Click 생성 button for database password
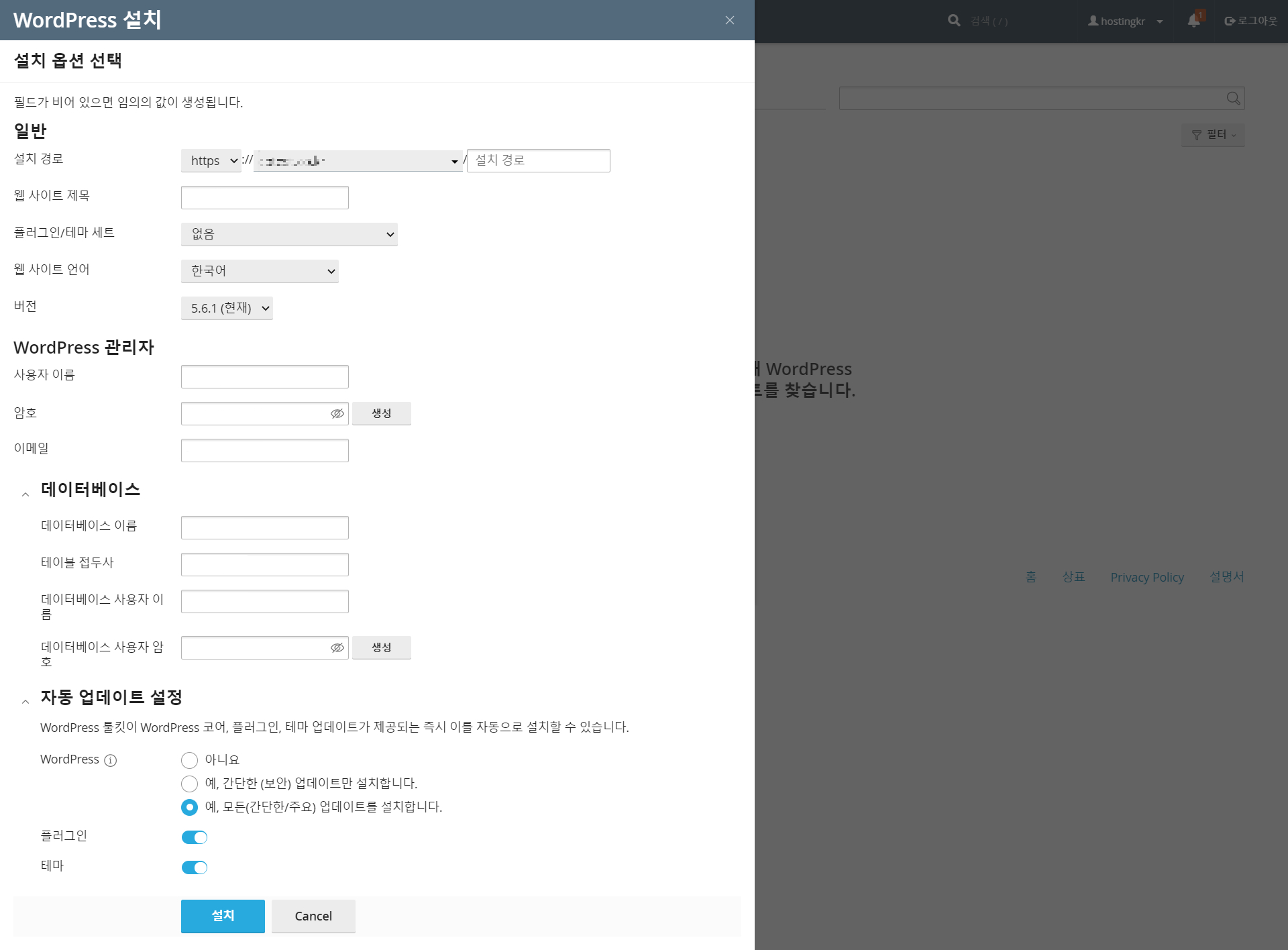Image resolution: width=1288 pixels, height=950 pixels. pos(382,647)
